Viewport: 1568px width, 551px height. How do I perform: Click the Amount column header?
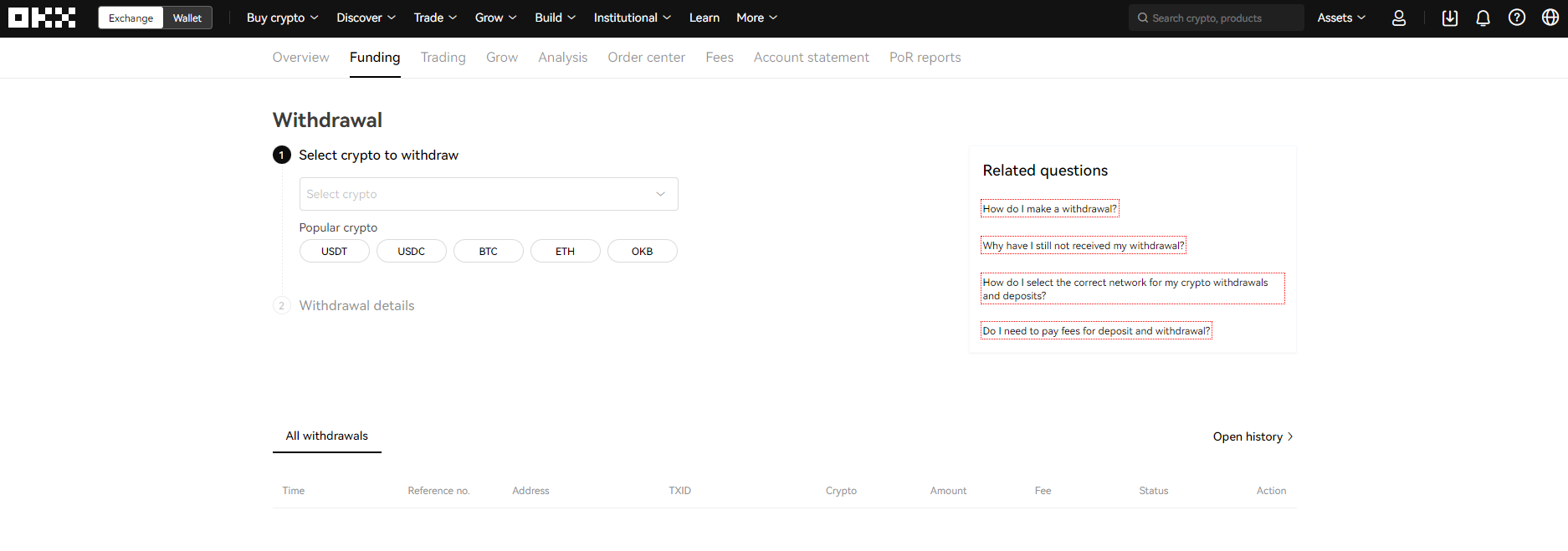948,491
